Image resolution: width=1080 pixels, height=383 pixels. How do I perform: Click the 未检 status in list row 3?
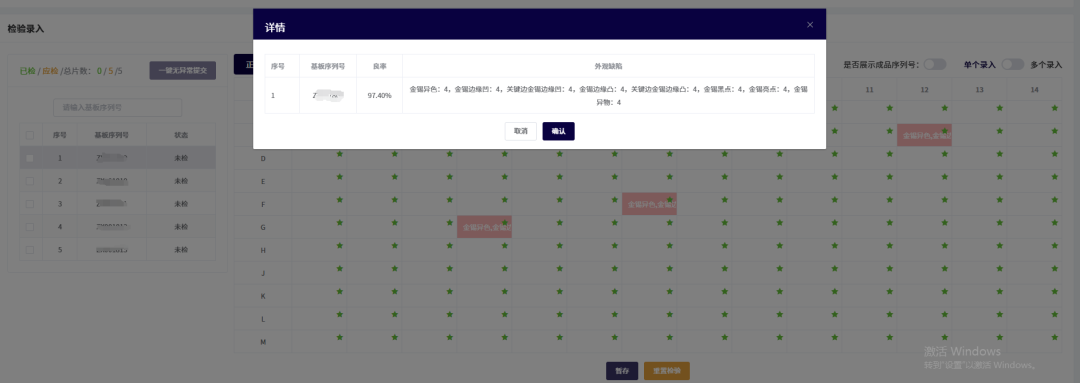(x=181, y=204)
